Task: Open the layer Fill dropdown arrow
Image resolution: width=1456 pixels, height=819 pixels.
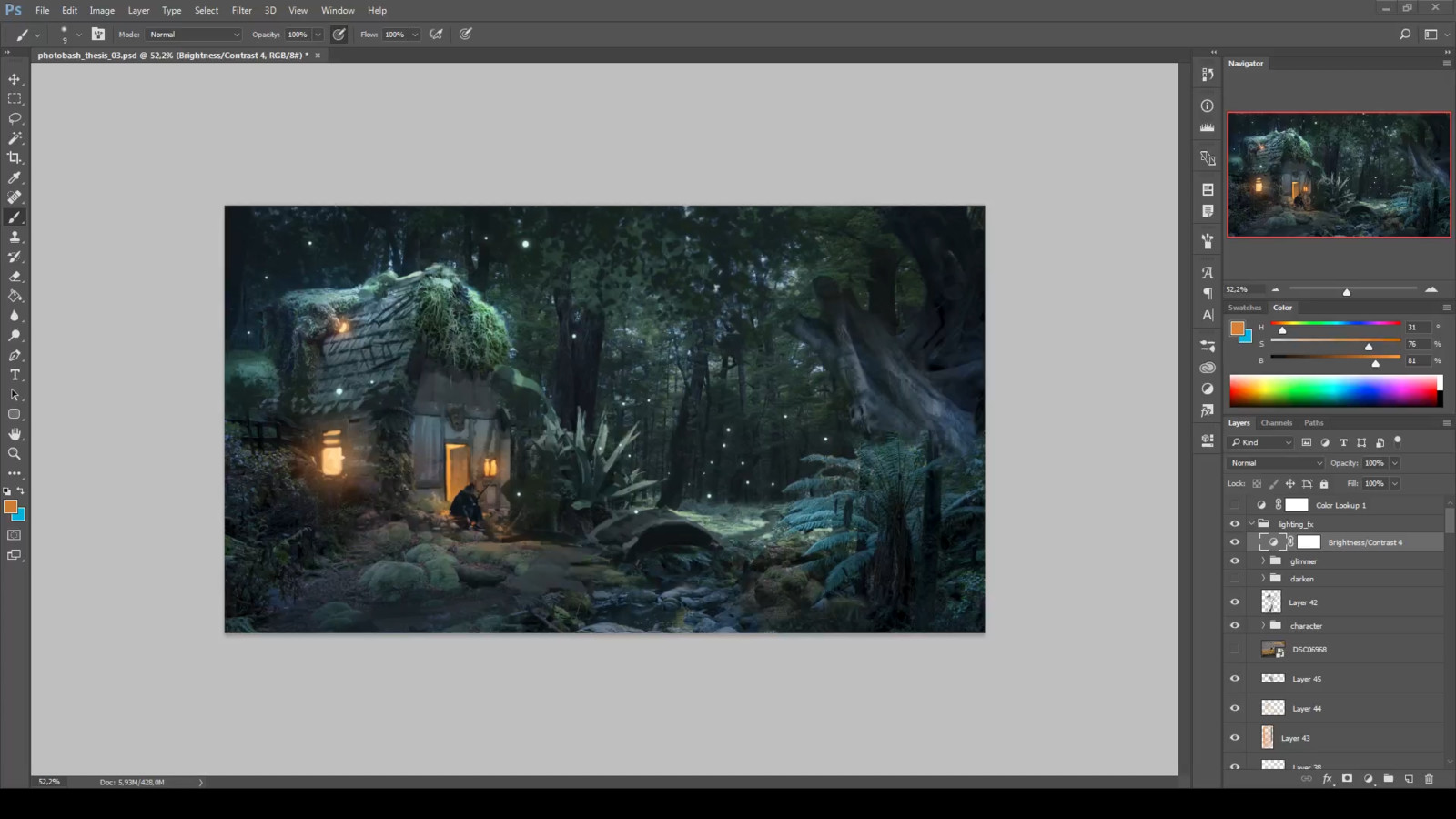Action: [x=1395, y=484]
